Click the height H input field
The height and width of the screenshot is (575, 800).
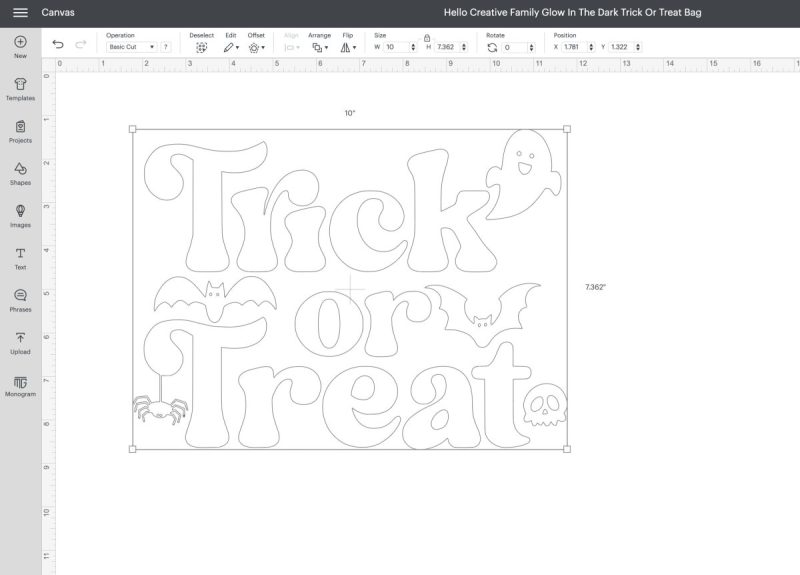(447, 47)
